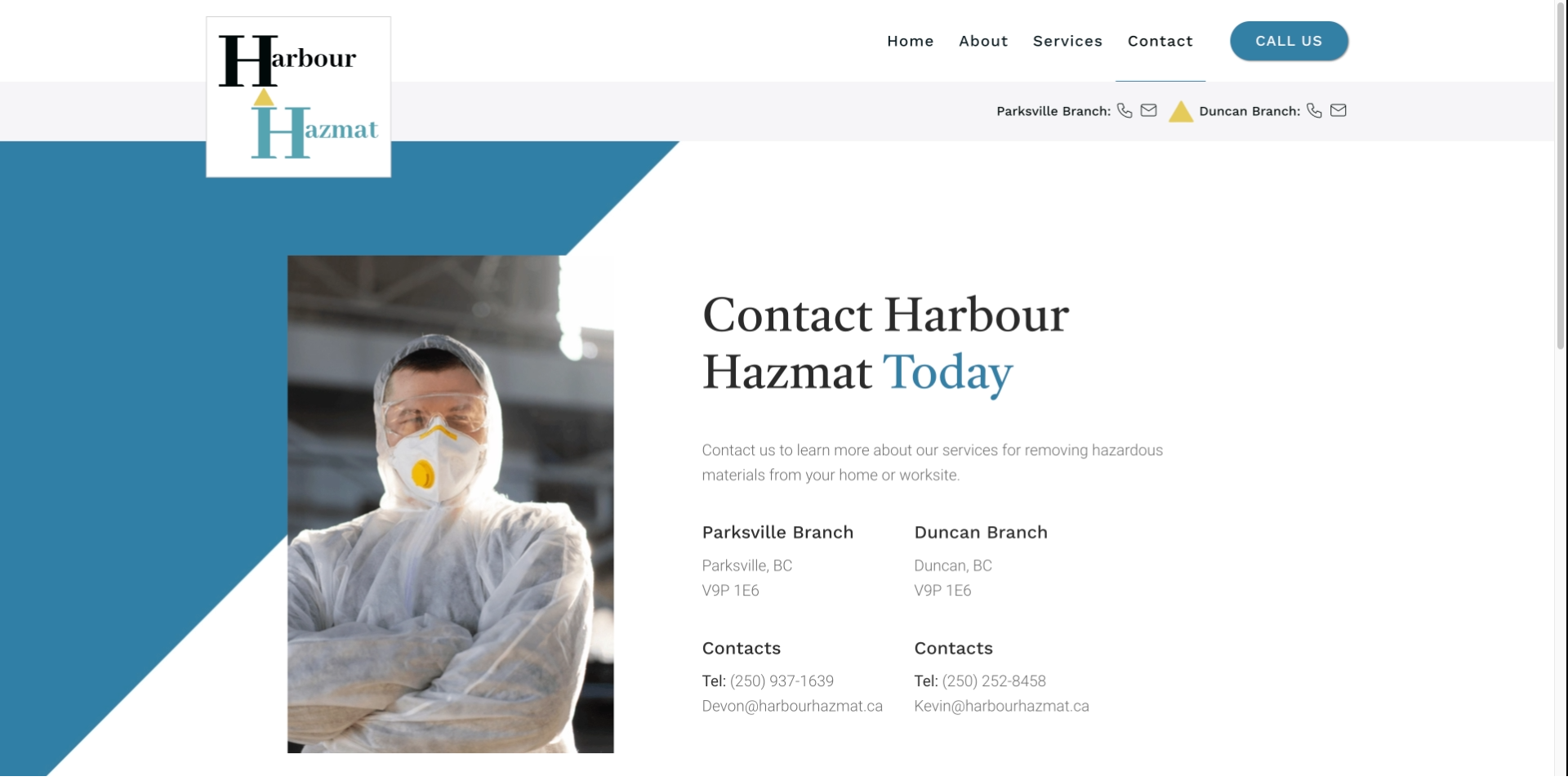Email Devon@harbourhazmat.ca
This screenshot has height=781, width=1568.
click(x=792, y=706)
